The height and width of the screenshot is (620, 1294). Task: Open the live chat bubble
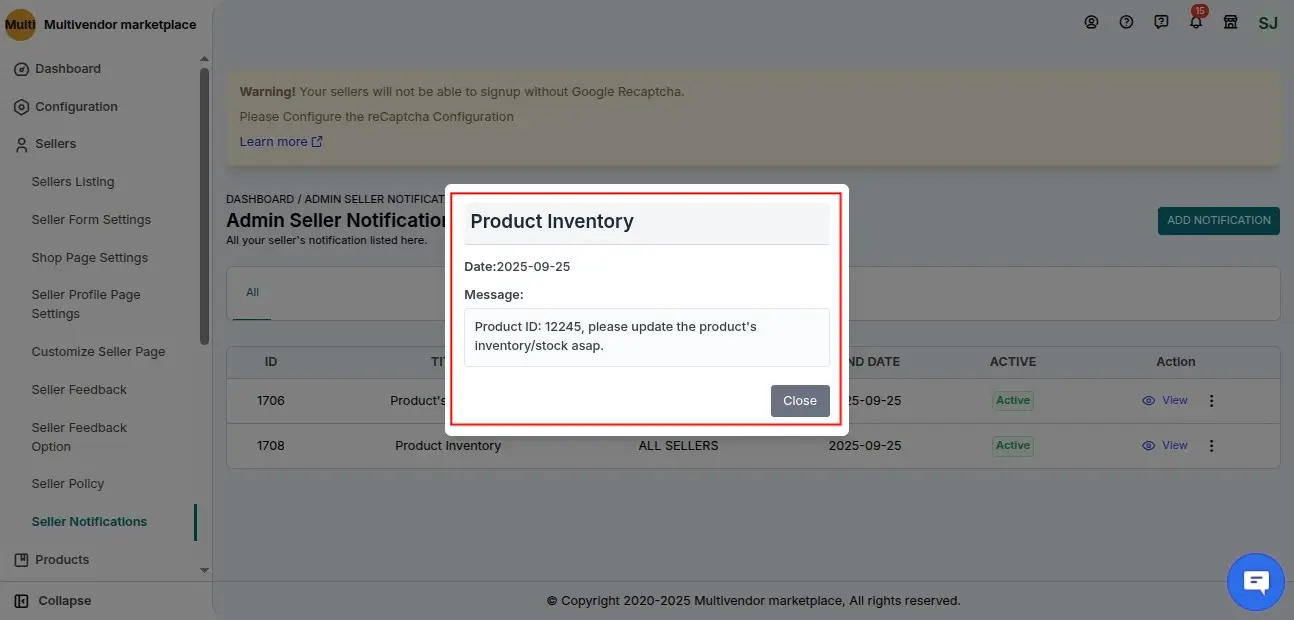(1255, 581)
